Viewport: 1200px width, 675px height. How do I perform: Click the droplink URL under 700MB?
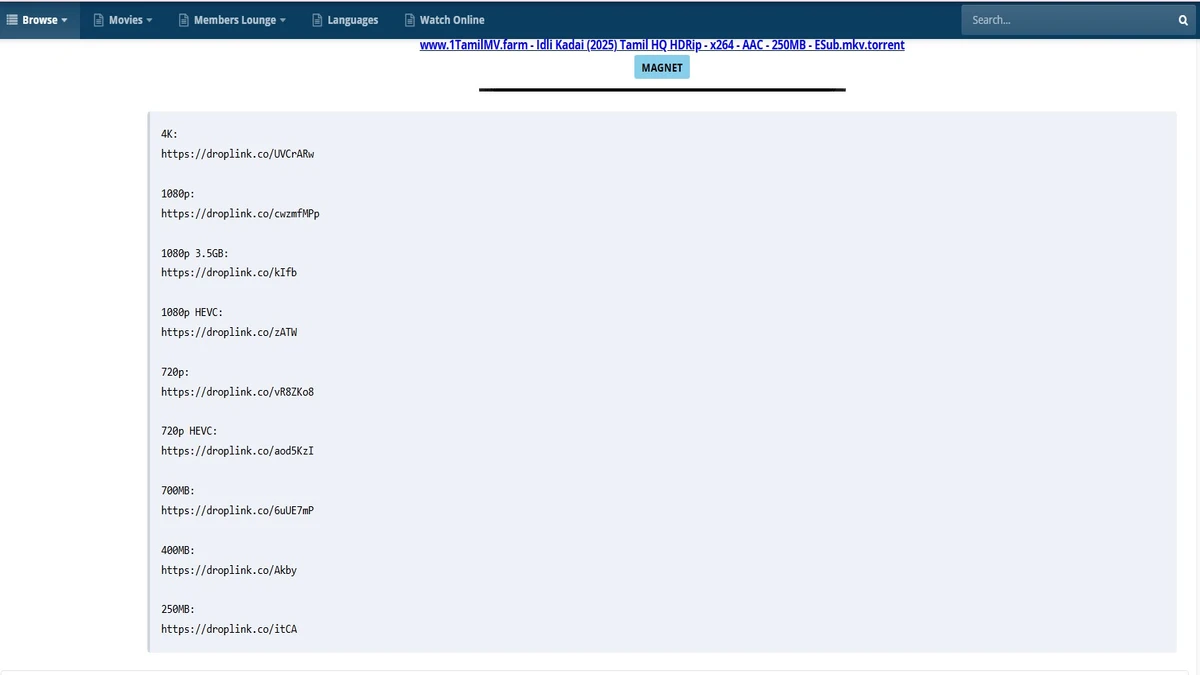238,510
